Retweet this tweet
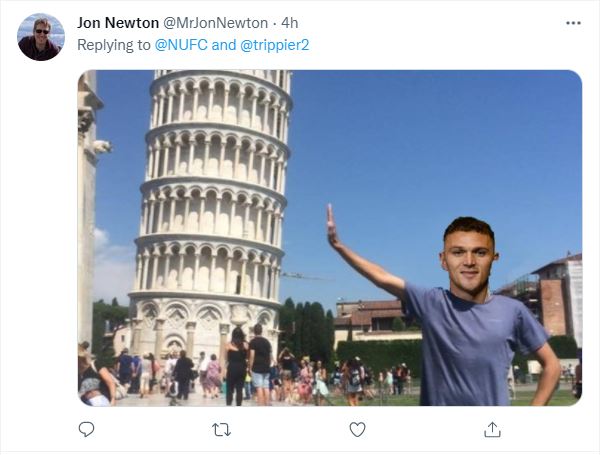The height and width of the screenshot is (455, 603). 222,429
